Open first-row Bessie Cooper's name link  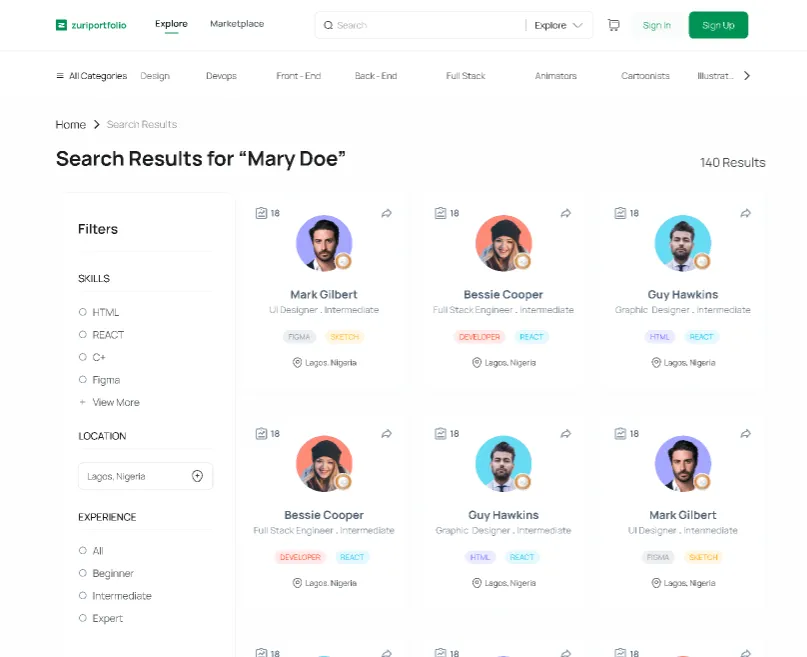tap(503, 294)
